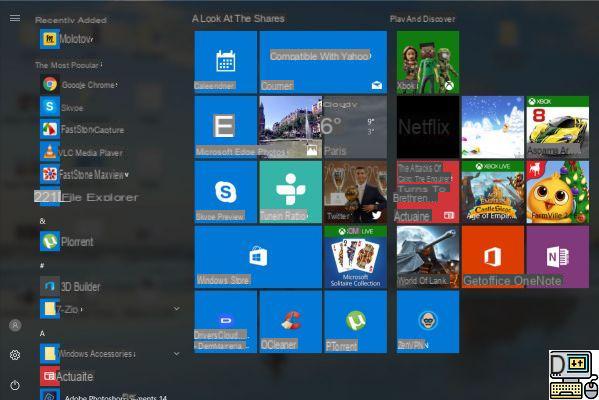Open the green uTorrent tile

pos(355,322)
